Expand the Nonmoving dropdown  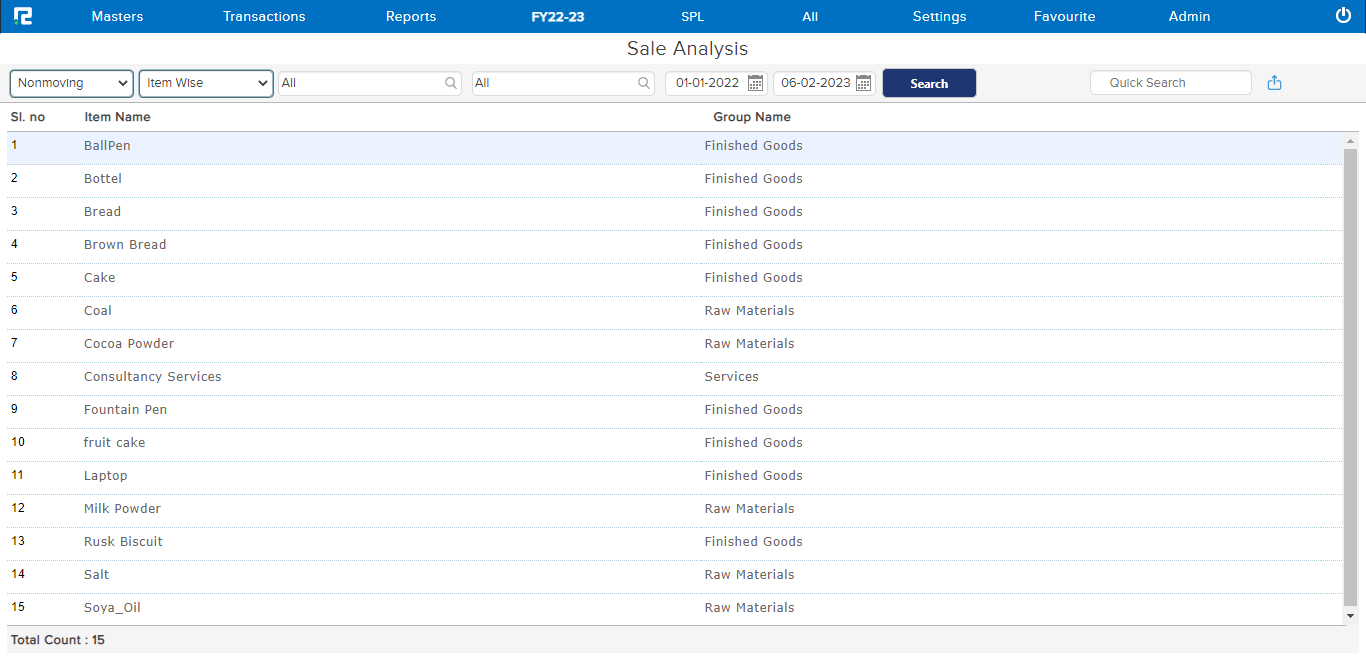click(x=72, y=83)
